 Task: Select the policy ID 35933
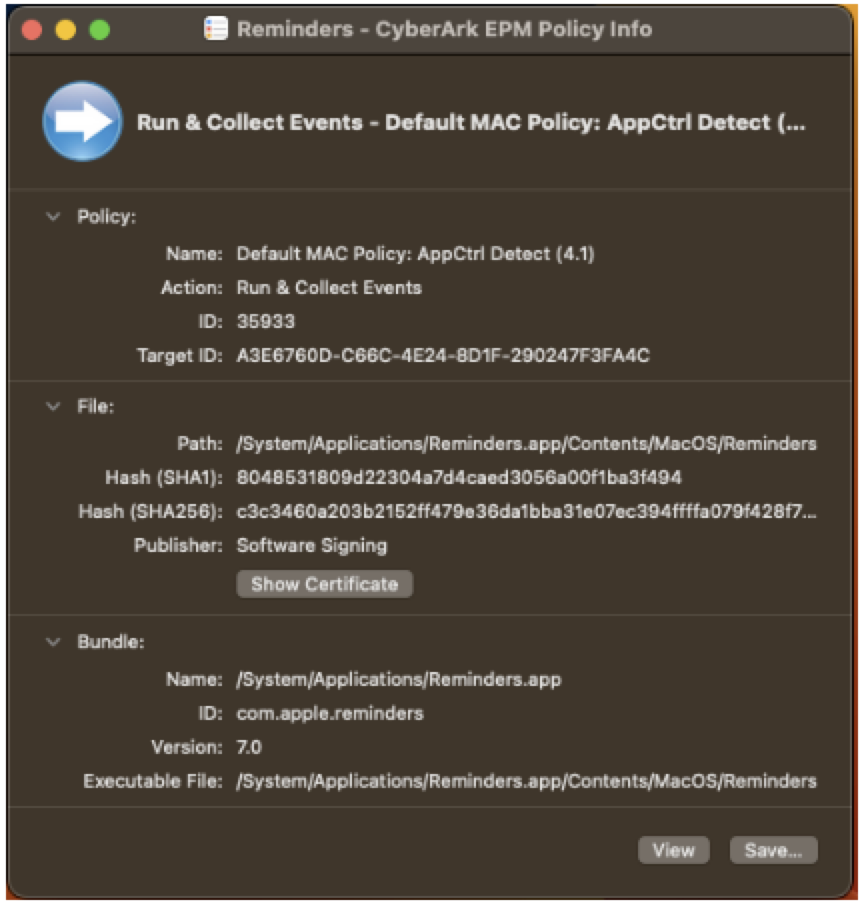(x=263, y=320)
